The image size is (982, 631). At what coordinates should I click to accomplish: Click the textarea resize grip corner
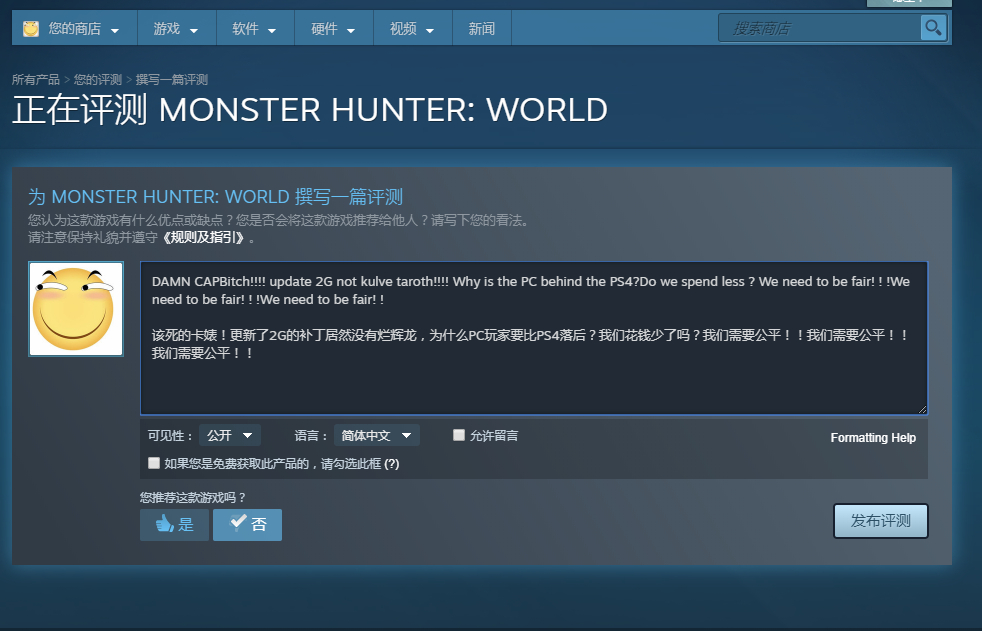922,409
